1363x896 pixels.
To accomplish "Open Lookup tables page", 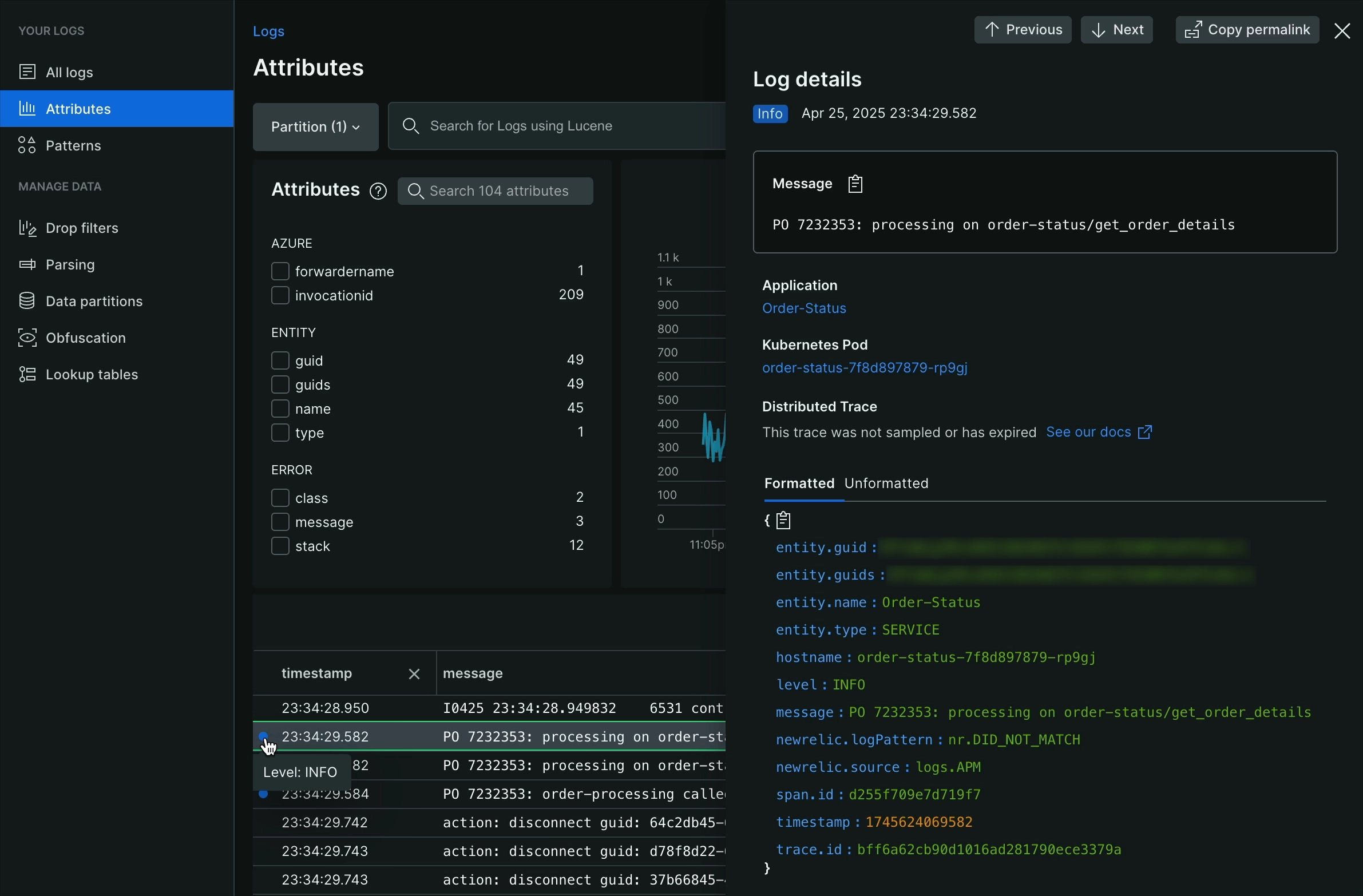I will click(92, 375).
